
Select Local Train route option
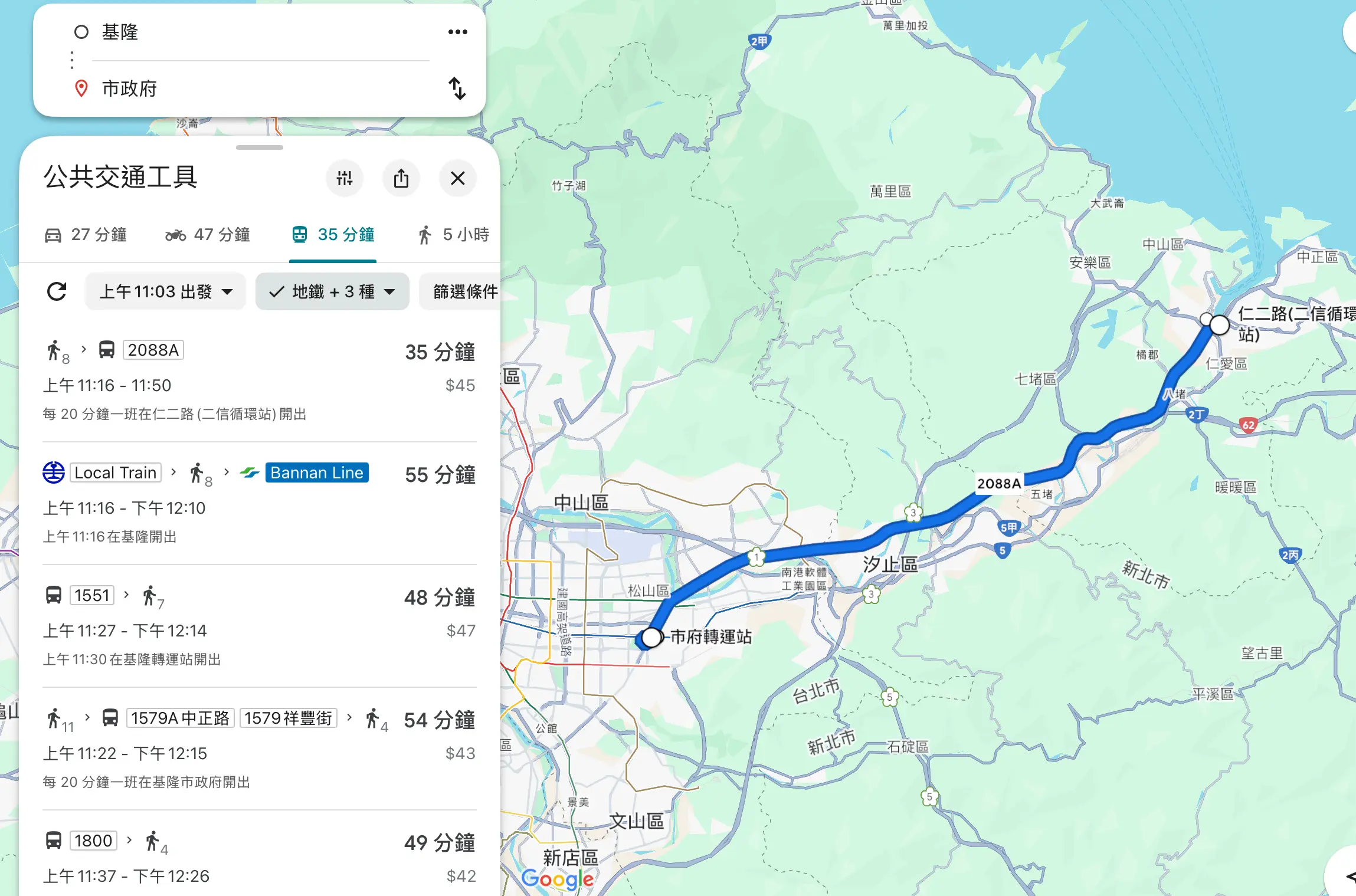coord(260,504)
